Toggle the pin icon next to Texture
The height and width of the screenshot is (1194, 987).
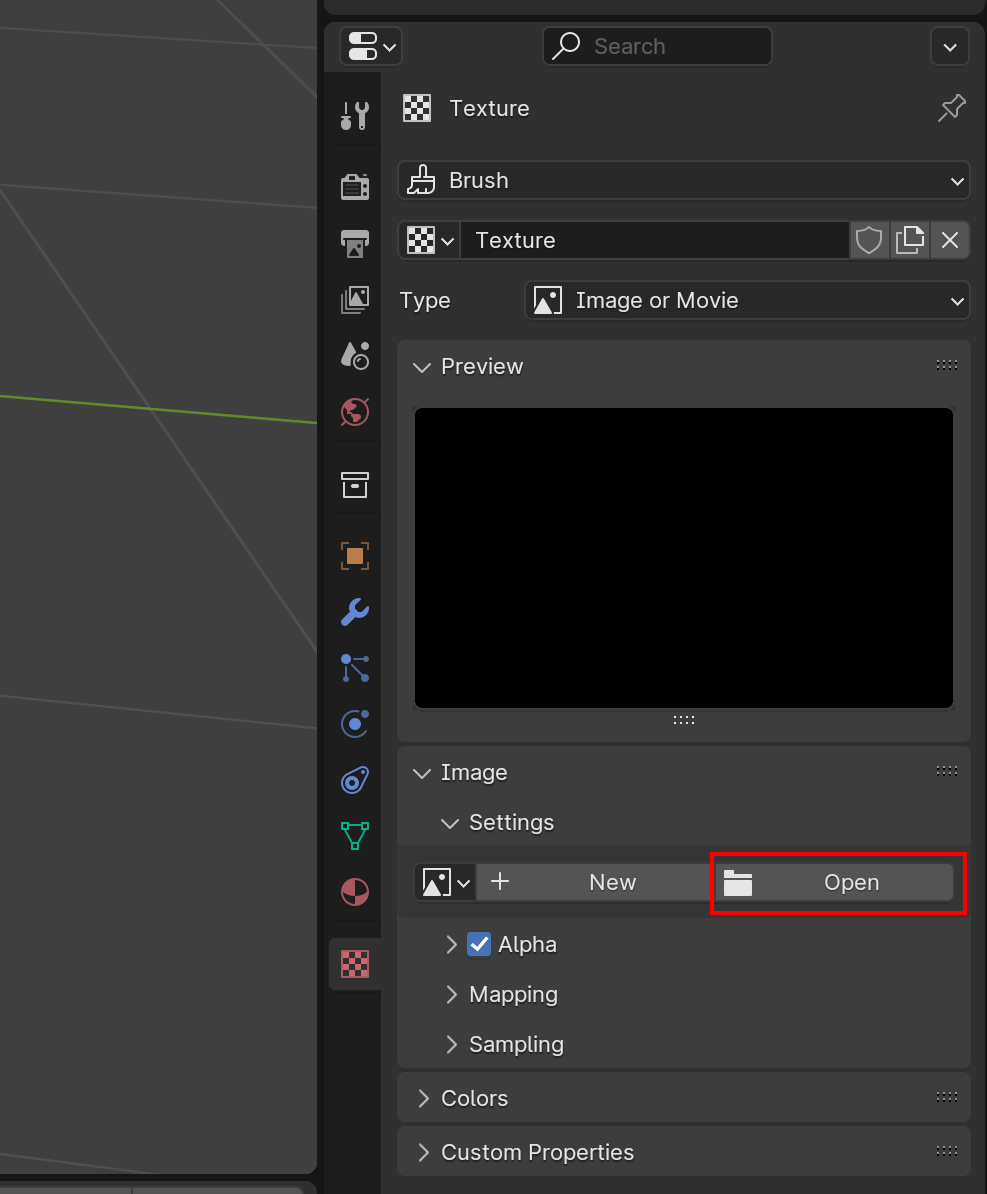click(951, 108)
